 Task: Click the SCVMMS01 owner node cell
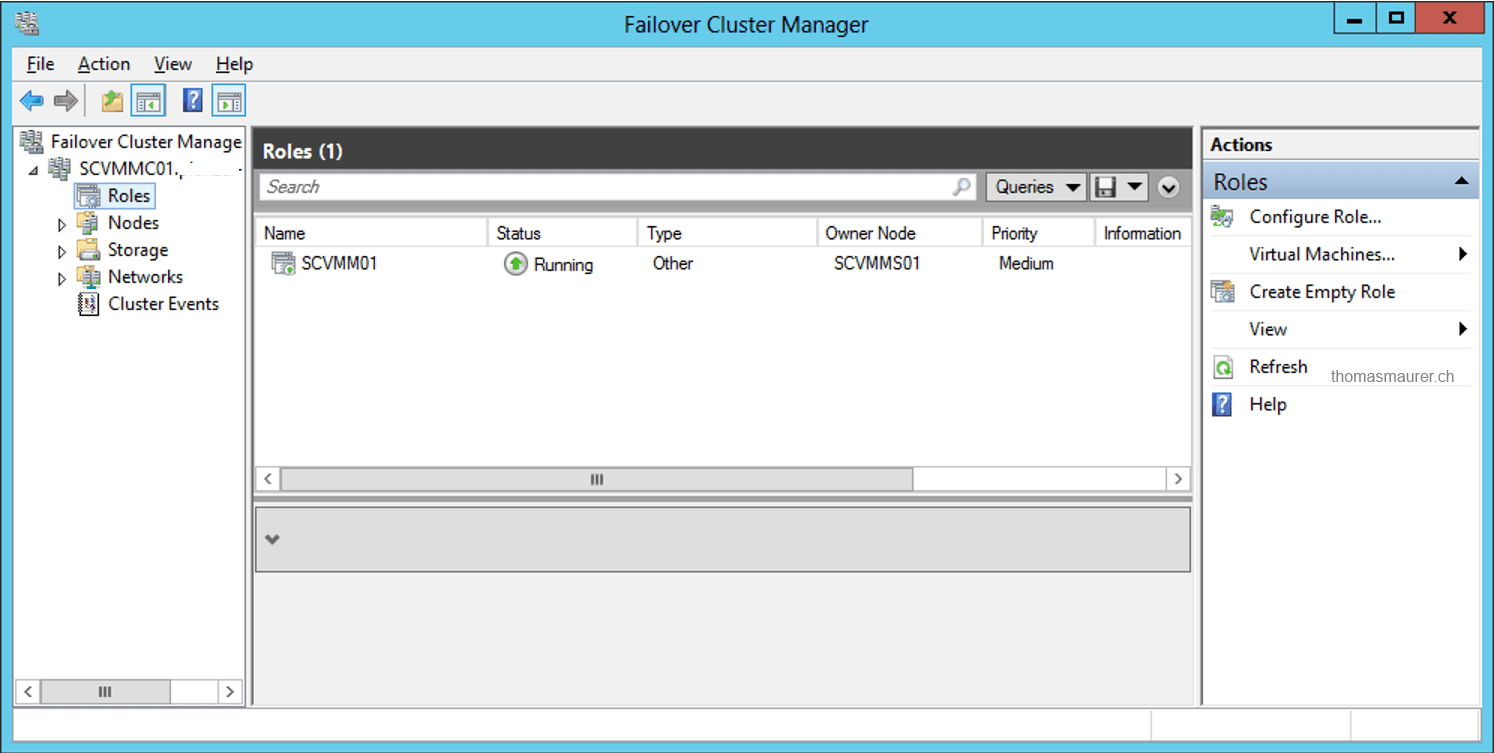coord(877,264)
